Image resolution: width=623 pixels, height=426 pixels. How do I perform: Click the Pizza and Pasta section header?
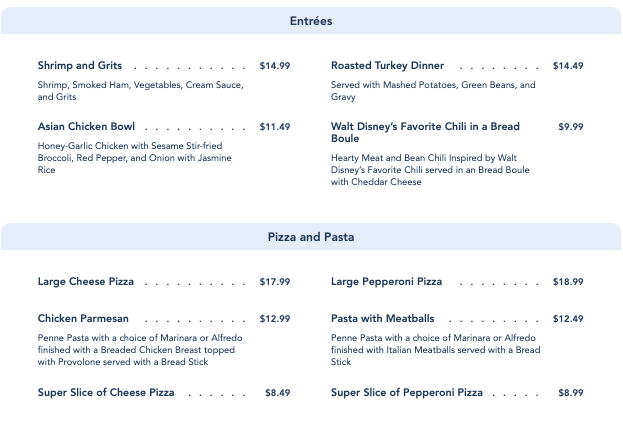[311, 237]
